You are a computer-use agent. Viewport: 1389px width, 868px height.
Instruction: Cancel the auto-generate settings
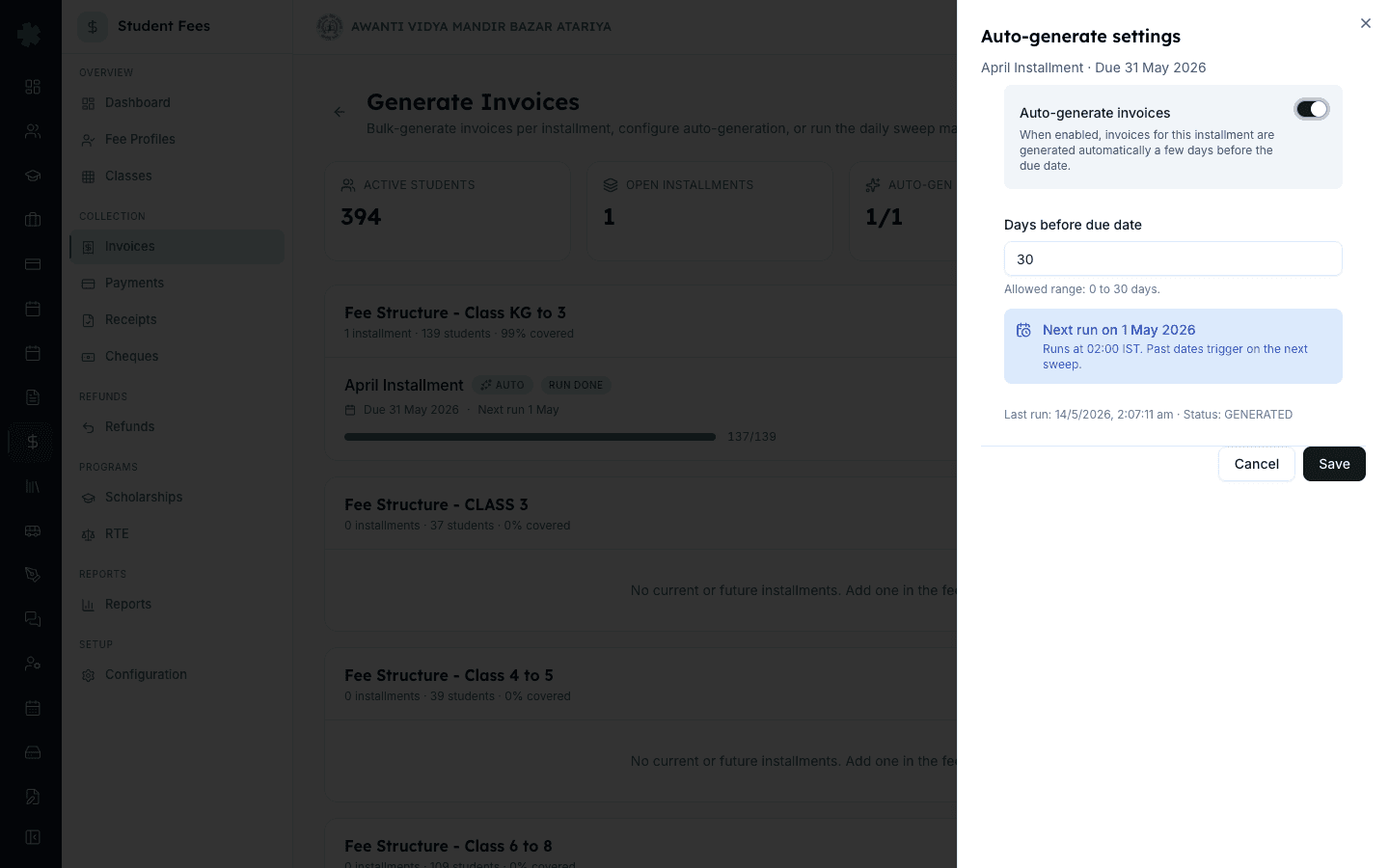(x=1256, y=464)
